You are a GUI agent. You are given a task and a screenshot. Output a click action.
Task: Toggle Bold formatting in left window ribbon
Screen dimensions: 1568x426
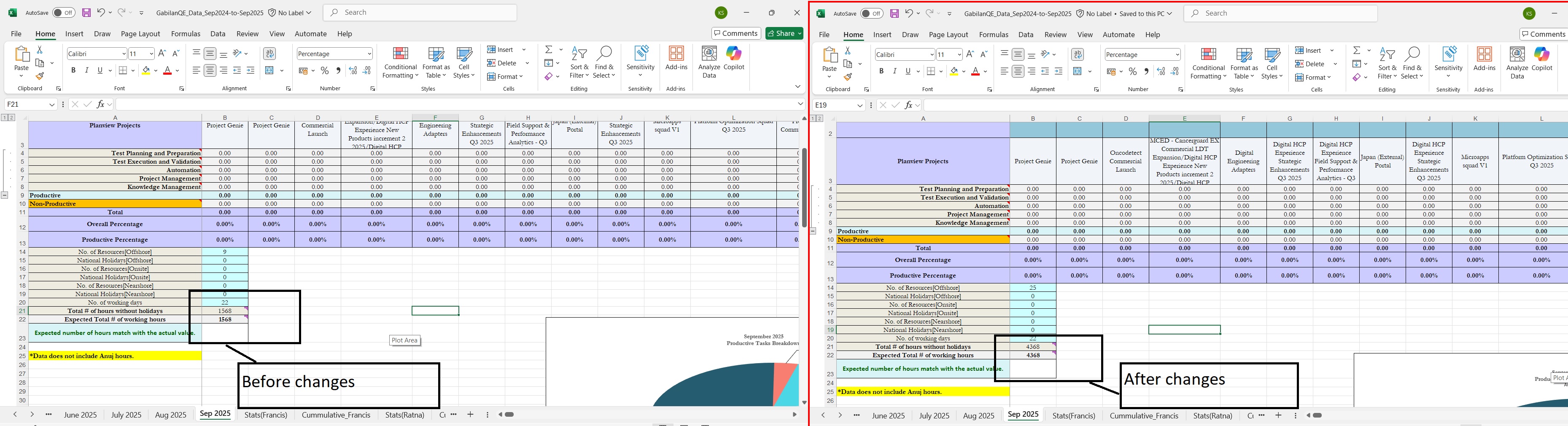73,70
